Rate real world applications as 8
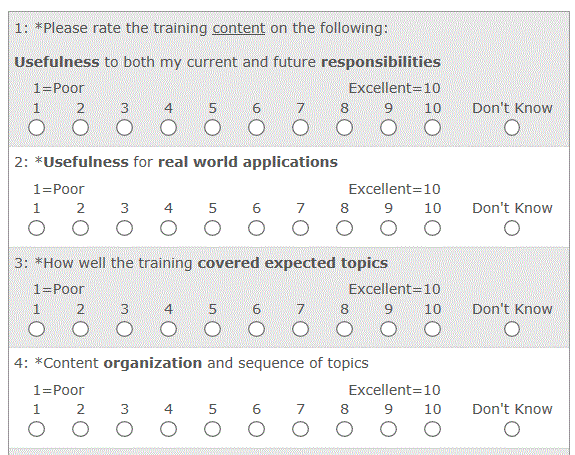Image resolution: width=575 pixels, height=455 pixels. click(344, 228)
